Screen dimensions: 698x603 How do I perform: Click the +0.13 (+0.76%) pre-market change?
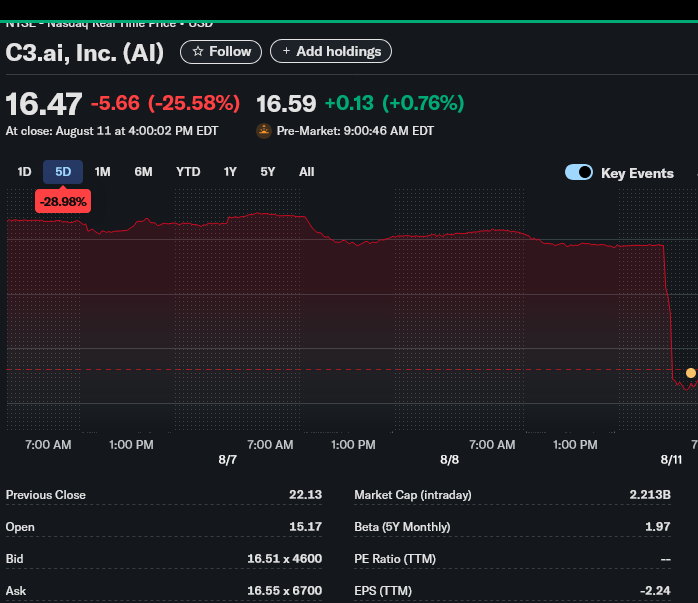(394, 103)
